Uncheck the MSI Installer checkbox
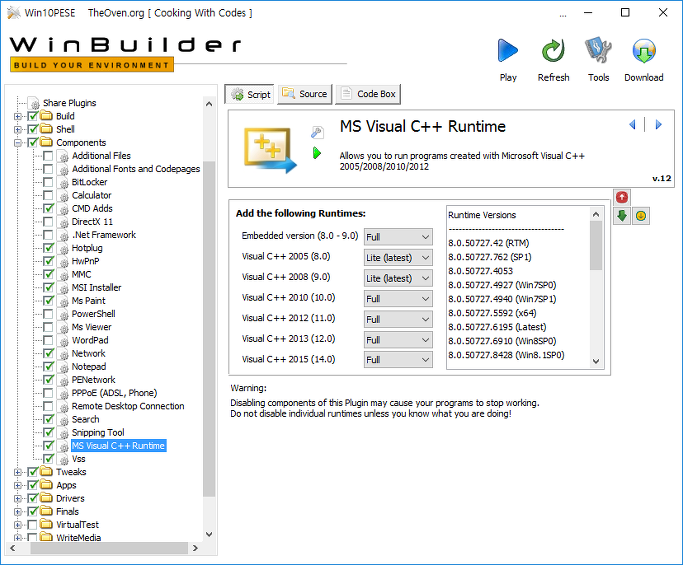 pos(48,288)
